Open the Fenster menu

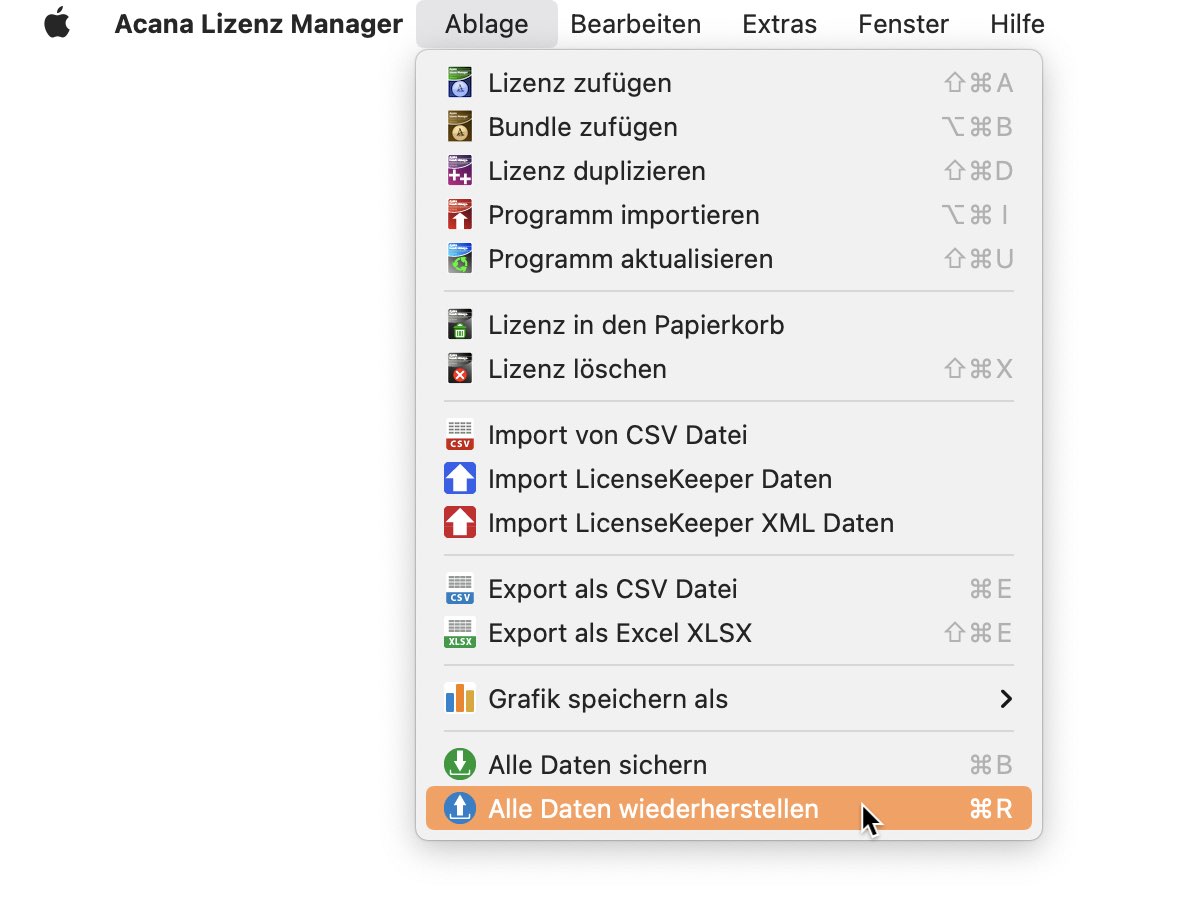coord(903,24)
